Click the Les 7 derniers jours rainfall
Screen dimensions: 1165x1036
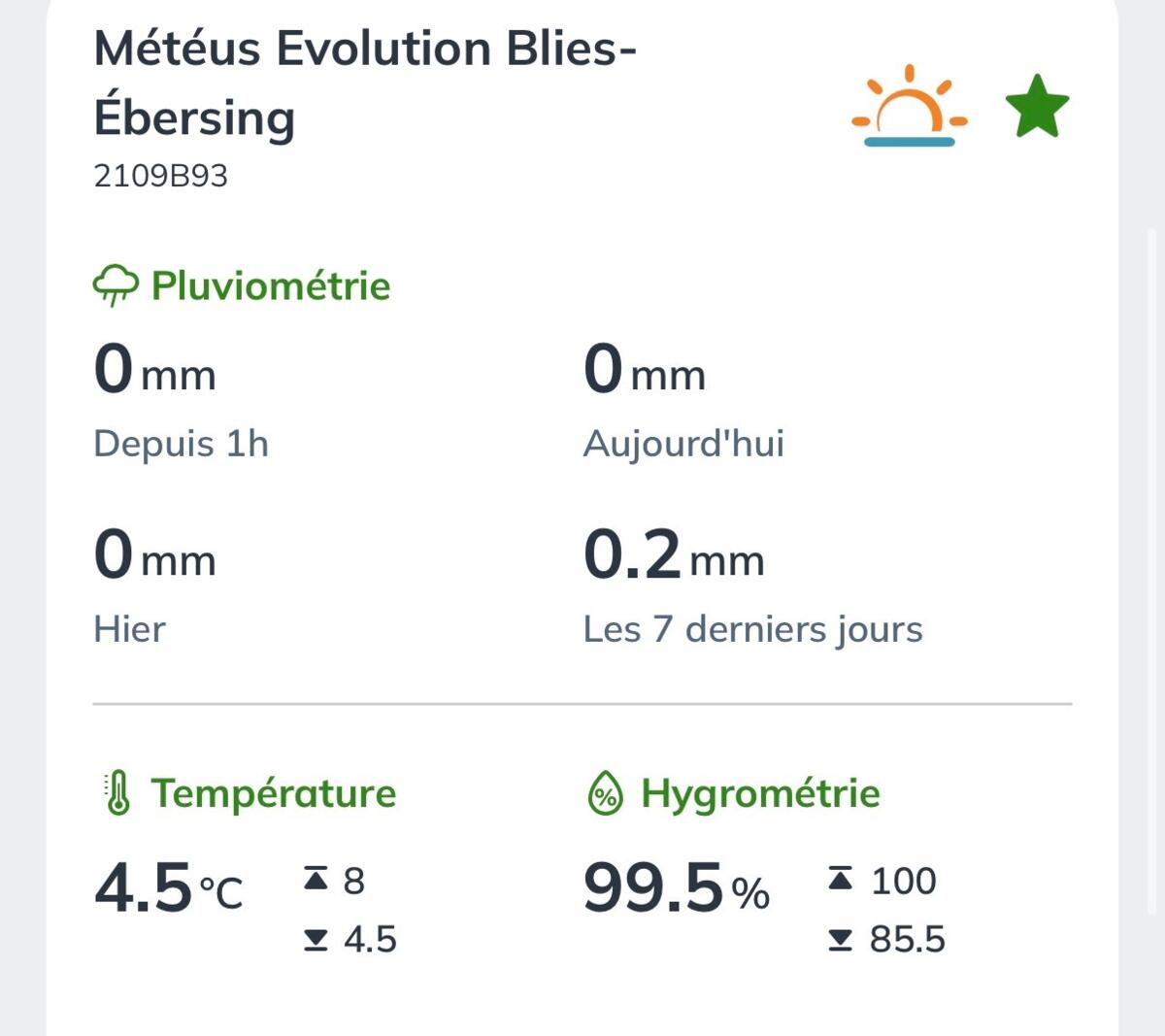(675, 555)
